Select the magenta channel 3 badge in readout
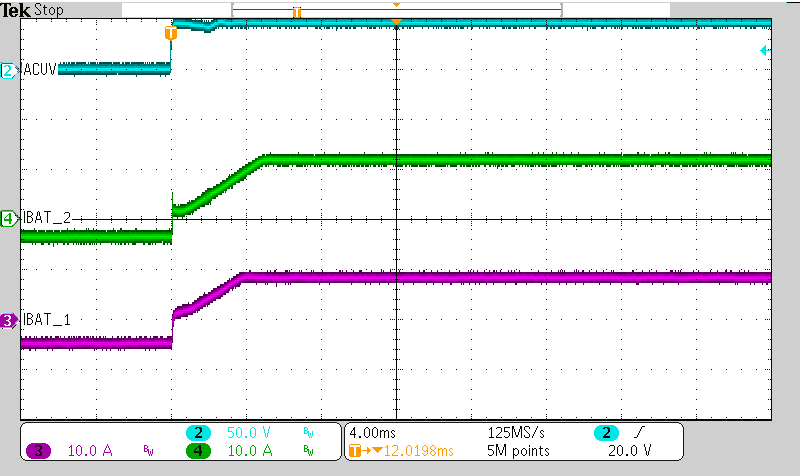Screen dimensions: 800x476 pyautogui.click(x=38, y=450)
